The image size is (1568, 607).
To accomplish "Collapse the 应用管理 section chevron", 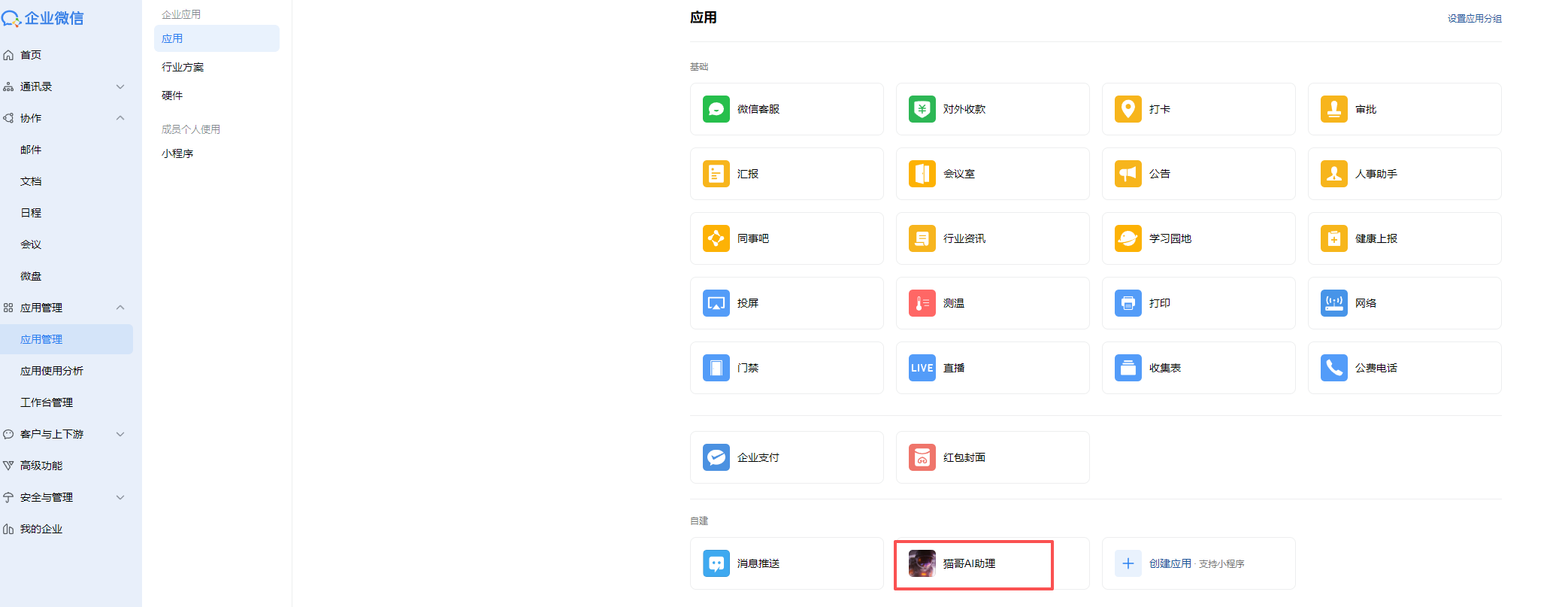I will coord(120,308).
